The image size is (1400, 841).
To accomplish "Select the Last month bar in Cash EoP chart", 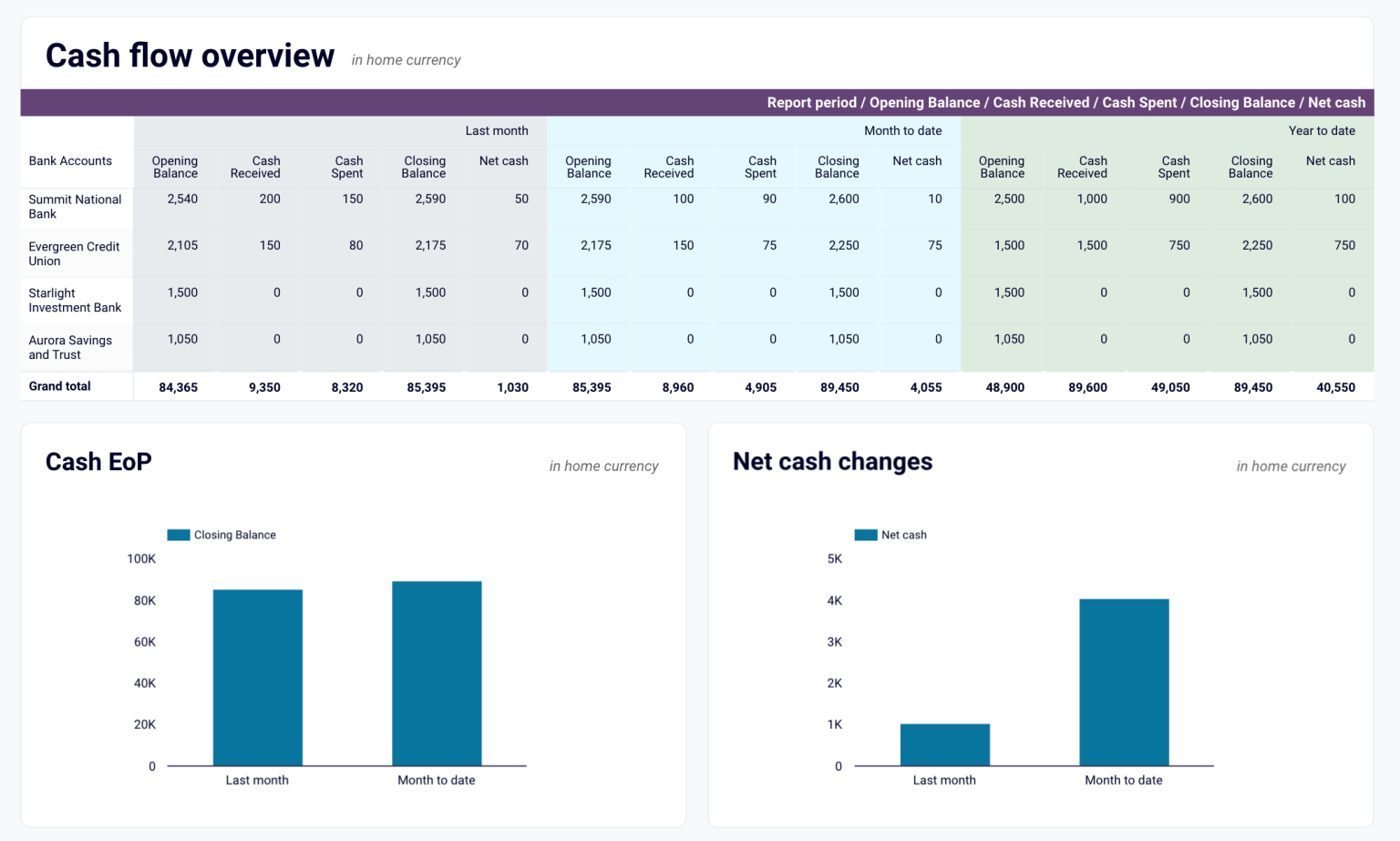I will pos(257,676).
